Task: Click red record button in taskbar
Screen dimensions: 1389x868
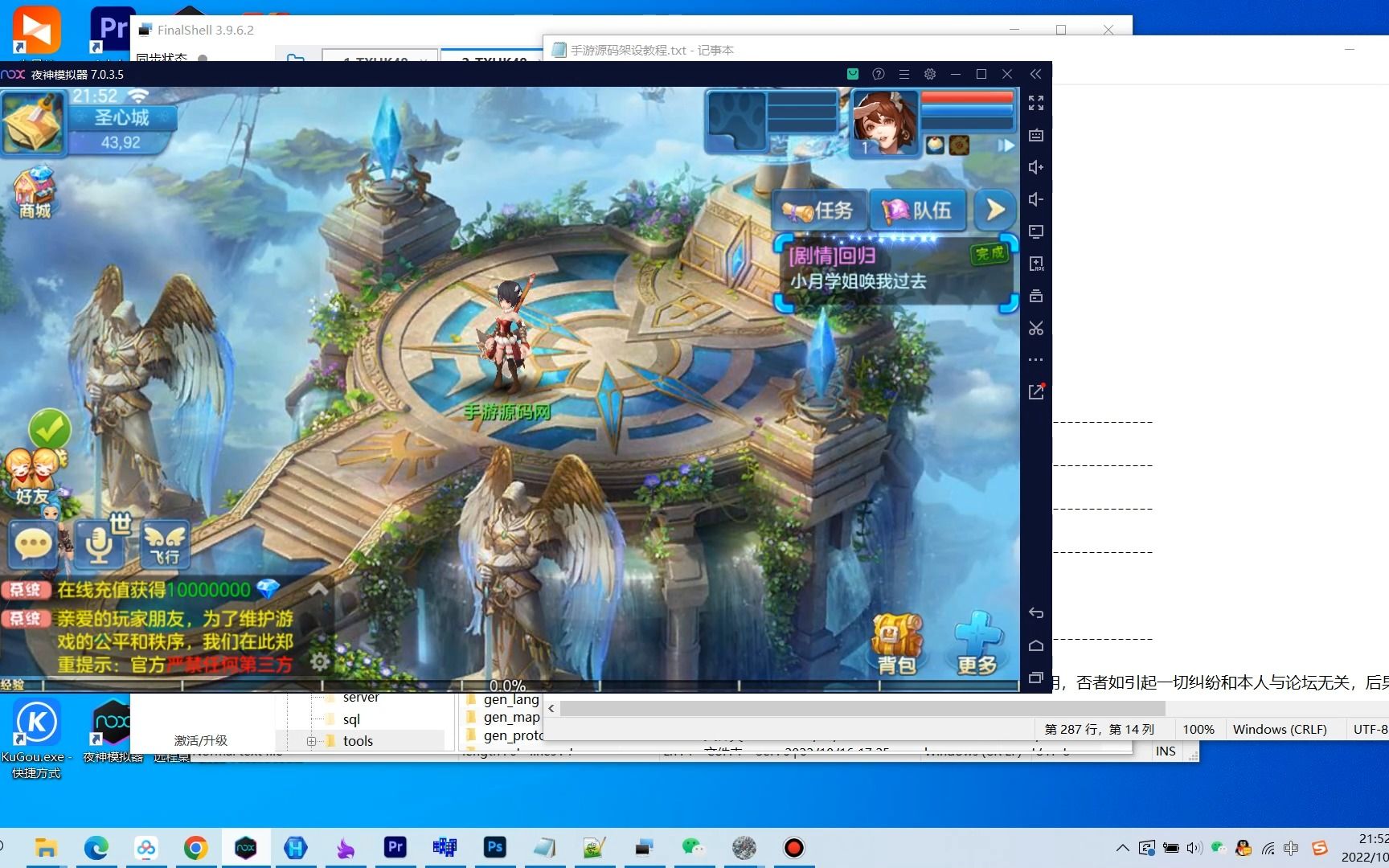Action: tap(793, 848)
